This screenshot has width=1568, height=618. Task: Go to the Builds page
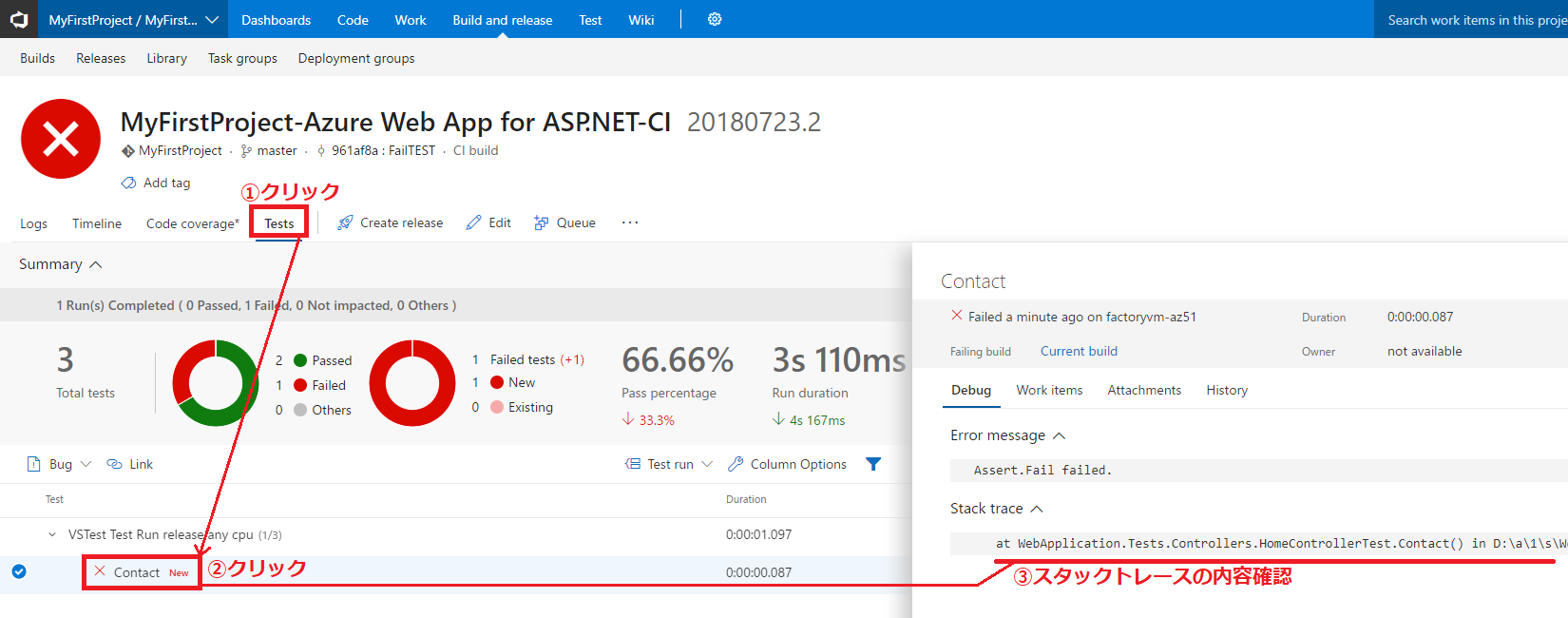37,58
